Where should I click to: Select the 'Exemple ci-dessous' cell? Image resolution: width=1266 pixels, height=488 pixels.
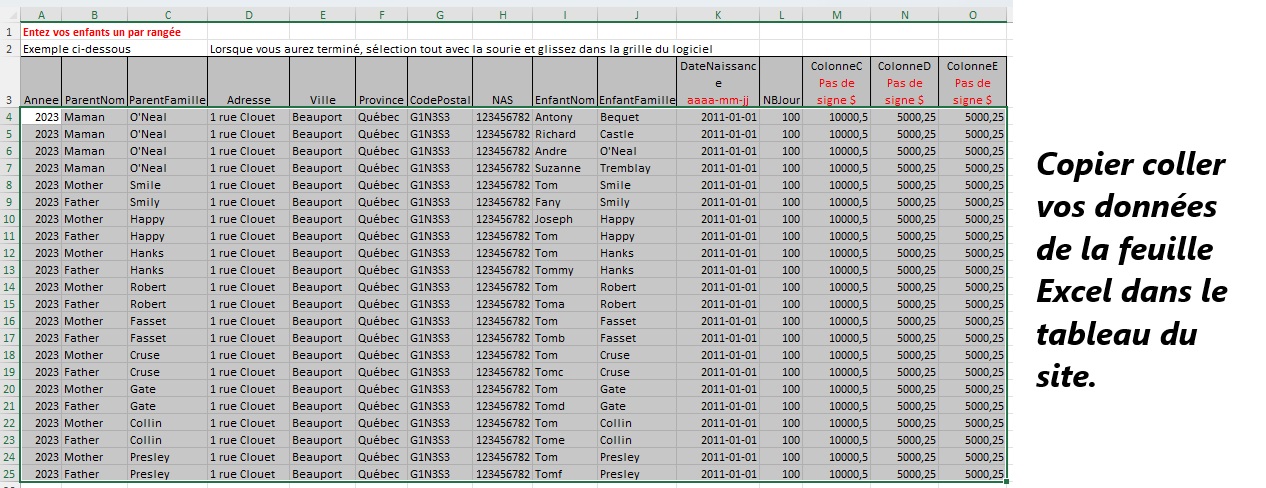[76, 49]
